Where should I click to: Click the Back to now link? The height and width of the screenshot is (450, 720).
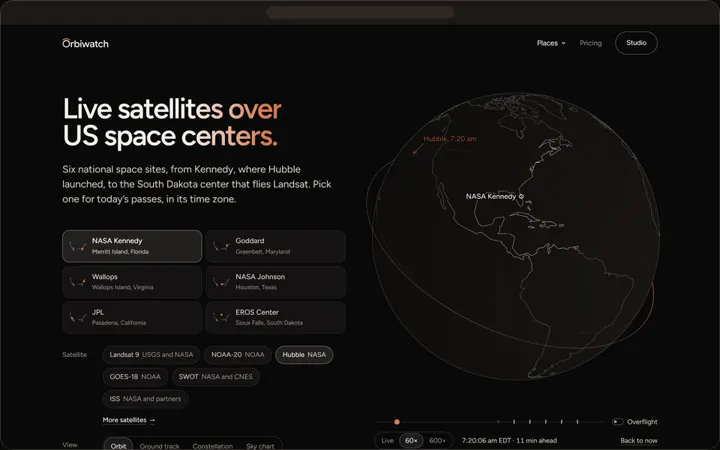coord(639,440)
